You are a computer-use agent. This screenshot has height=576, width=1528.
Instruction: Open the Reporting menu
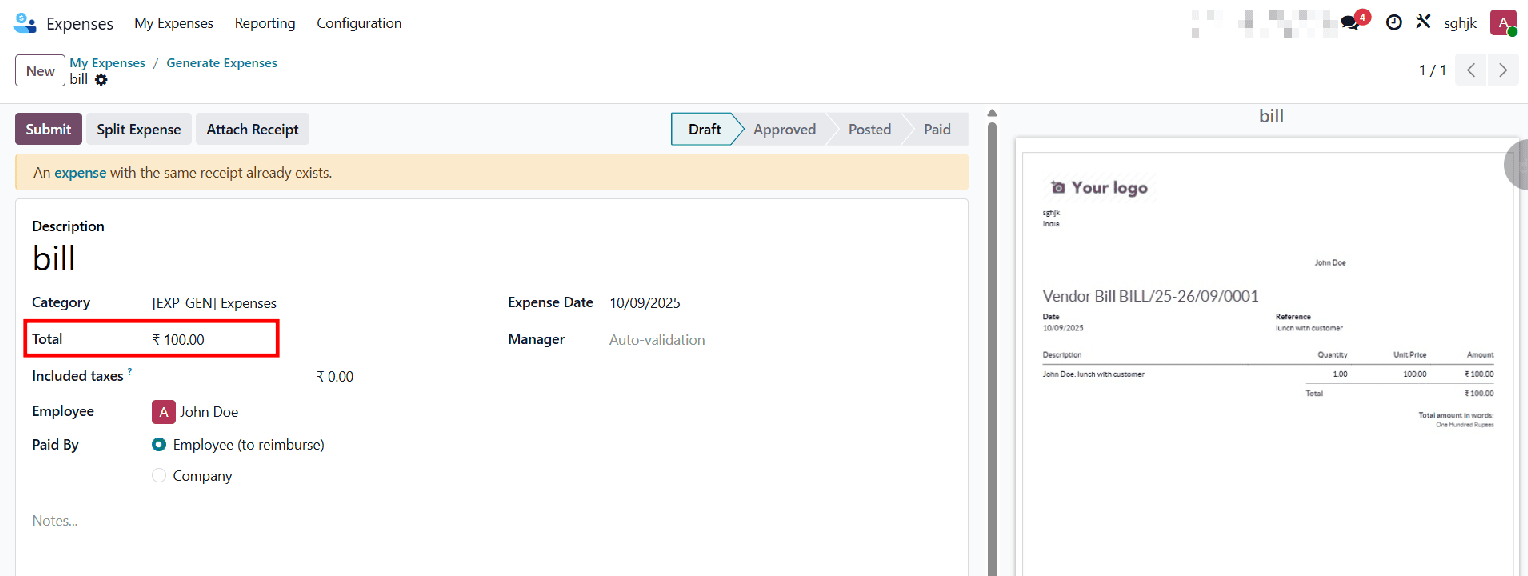[x=264, y=22]
